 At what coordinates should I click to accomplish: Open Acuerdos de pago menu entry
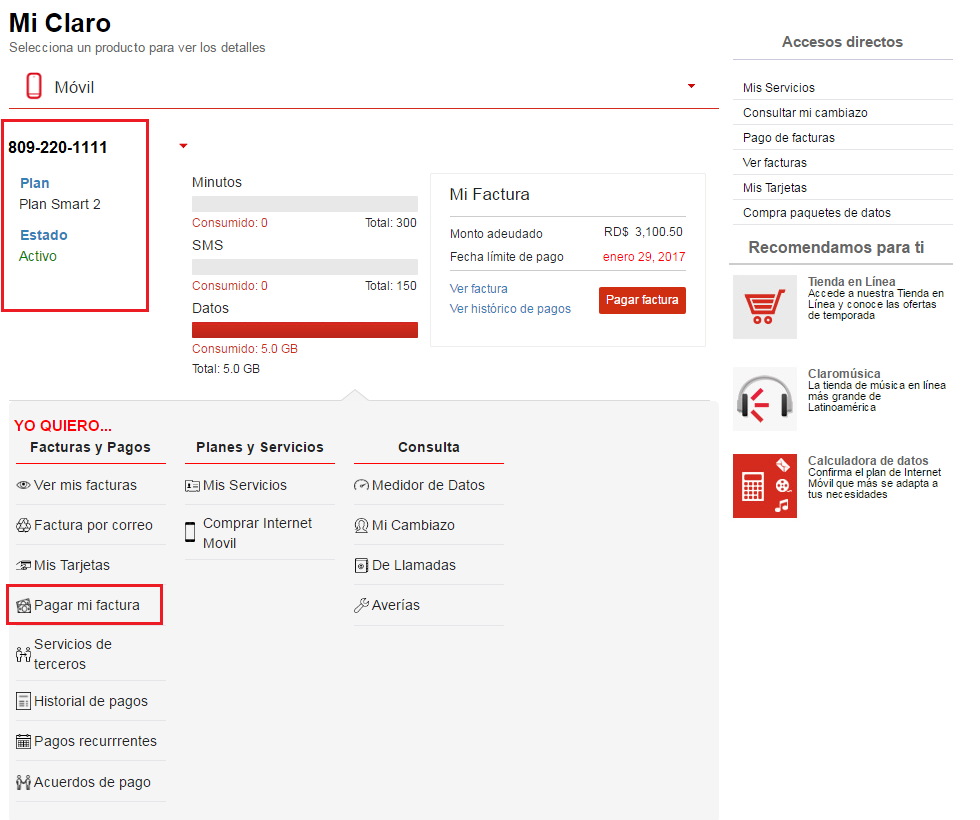click(91, 782)
